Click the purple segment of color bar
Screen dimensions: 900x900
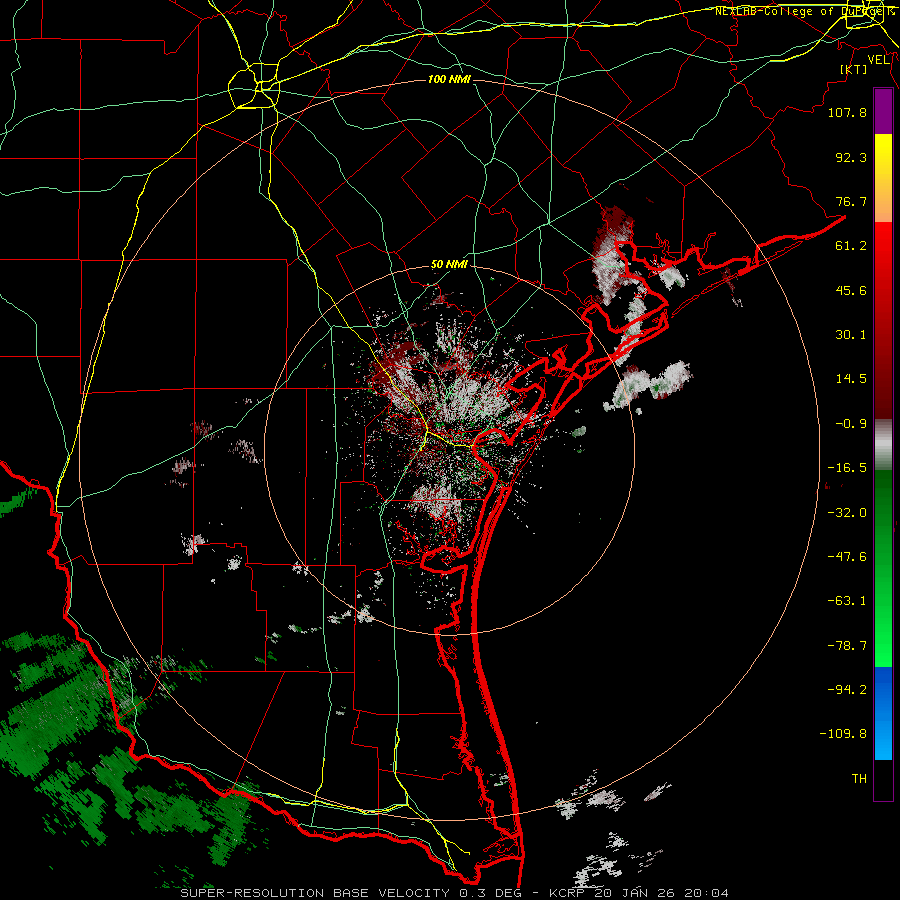(x=883, y=112)
